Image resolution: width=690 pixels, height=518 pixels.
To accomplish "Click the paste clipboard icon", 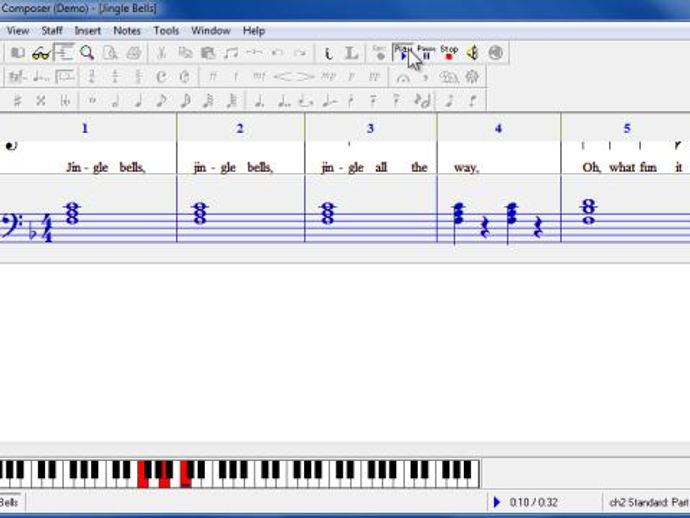I will (208, 53).
